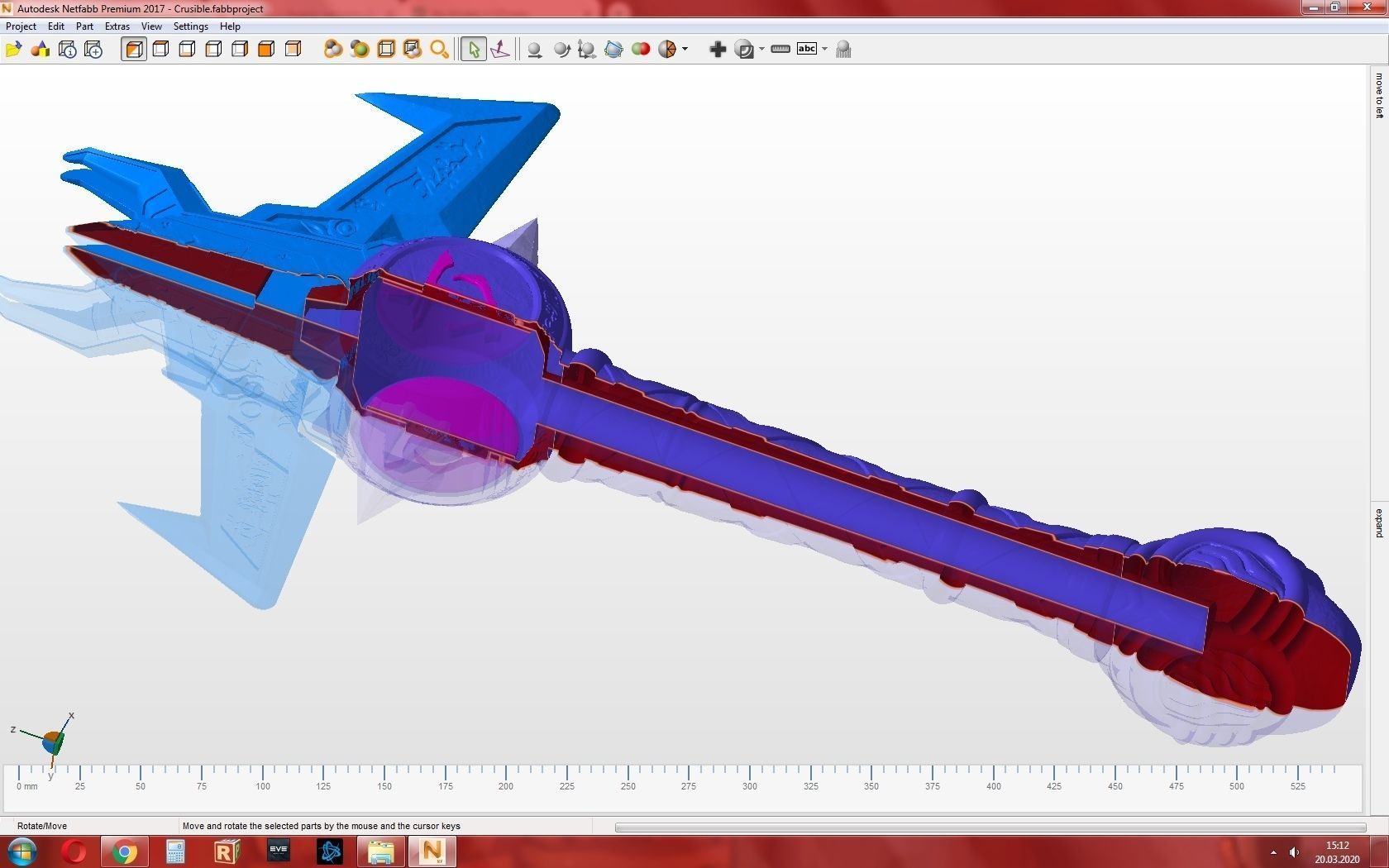Viewport: 1389px width, 868px height.
Task: Click zoom to all parts icon
Action: (x=333, y=50)
